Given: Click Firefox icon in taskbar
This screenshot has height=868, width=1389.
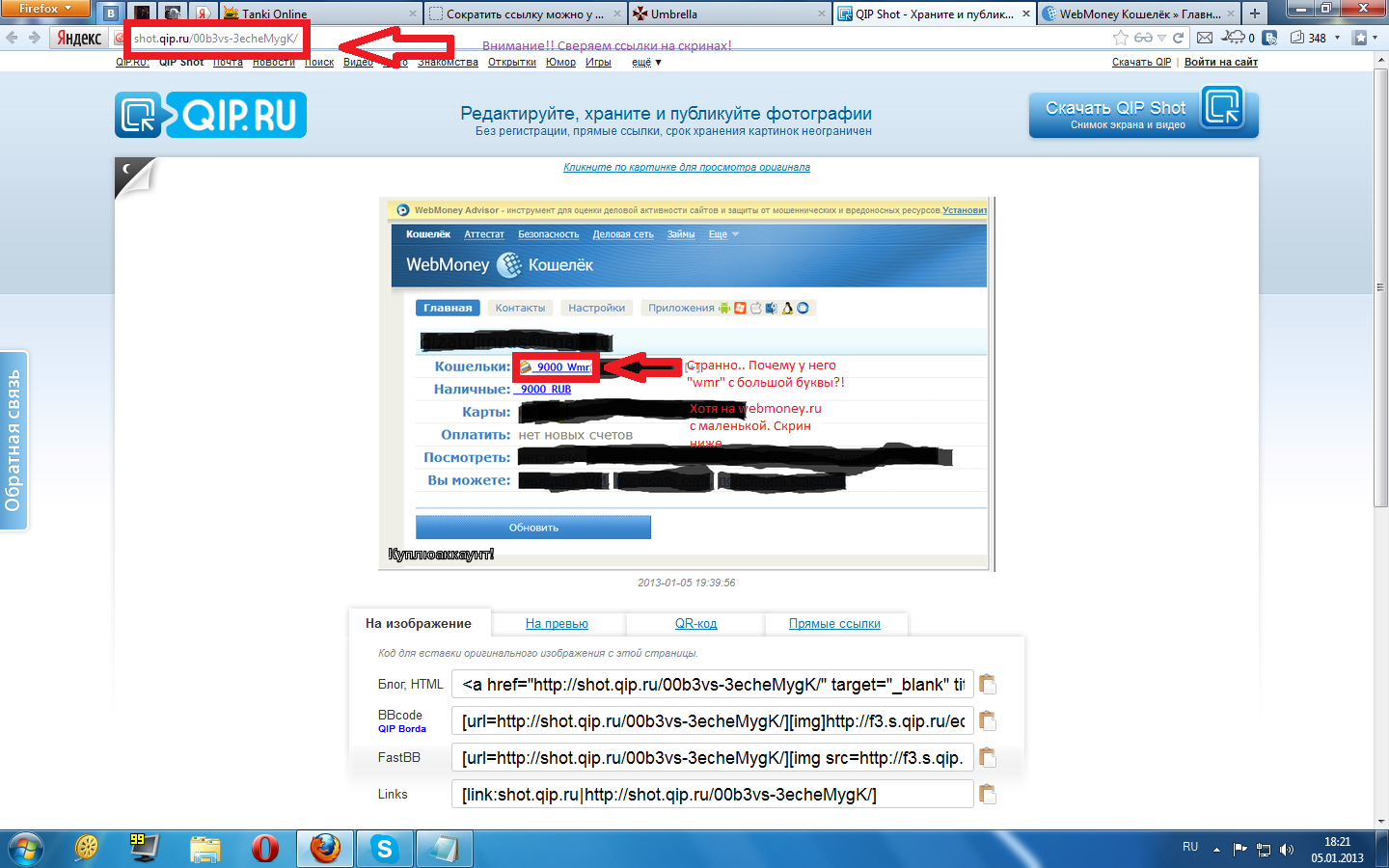Looking at the screenshot, I should click(x=324, y=849).
